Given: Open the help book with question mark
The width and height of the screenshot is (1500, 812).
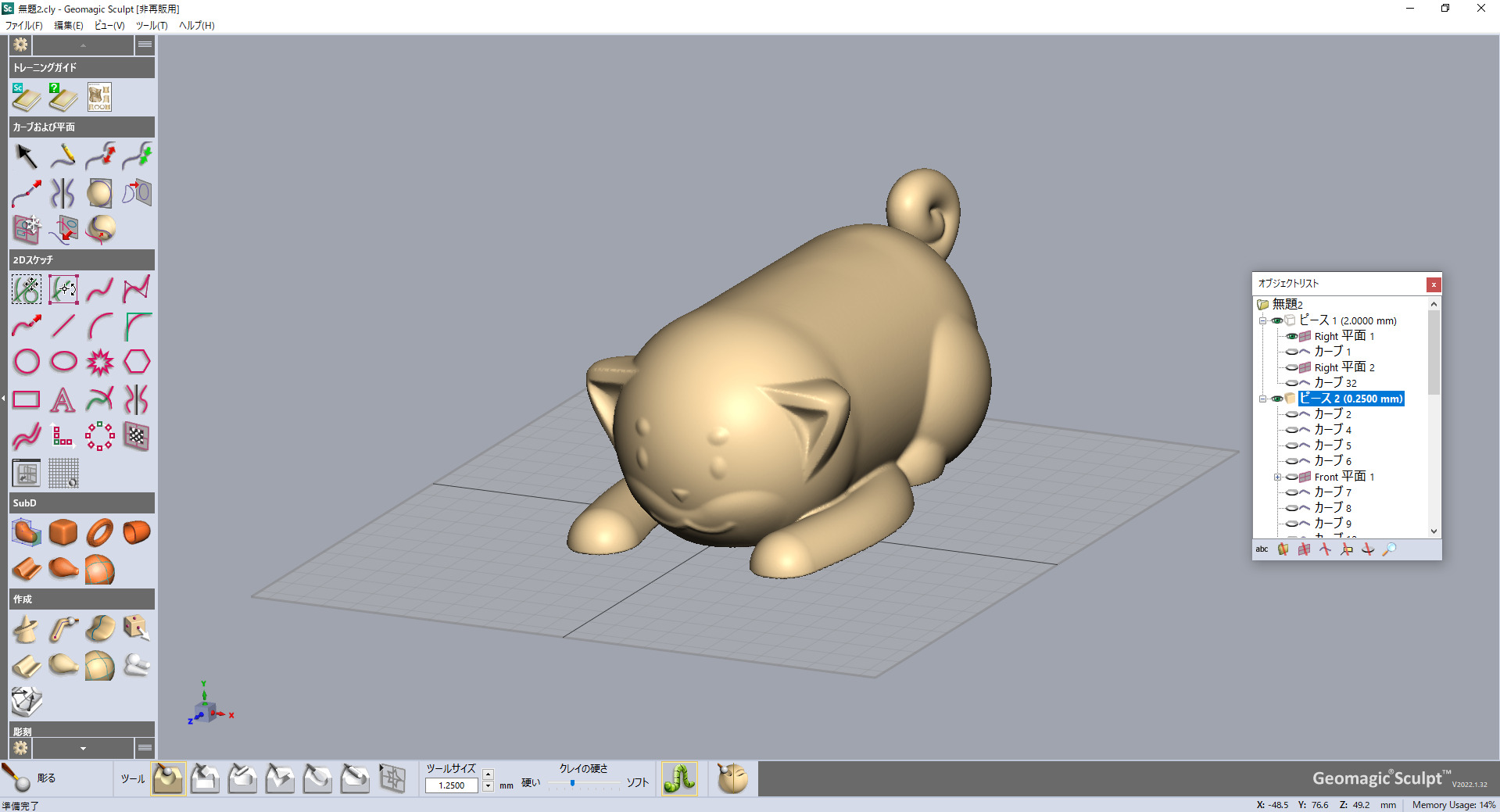Looking at the screenshot, I should (x=63, y=97).
